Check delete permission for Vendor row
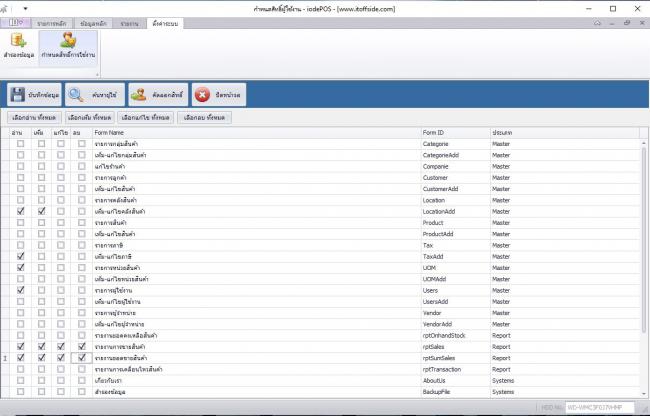Screen dimensions: 650x416 [82, 313]
